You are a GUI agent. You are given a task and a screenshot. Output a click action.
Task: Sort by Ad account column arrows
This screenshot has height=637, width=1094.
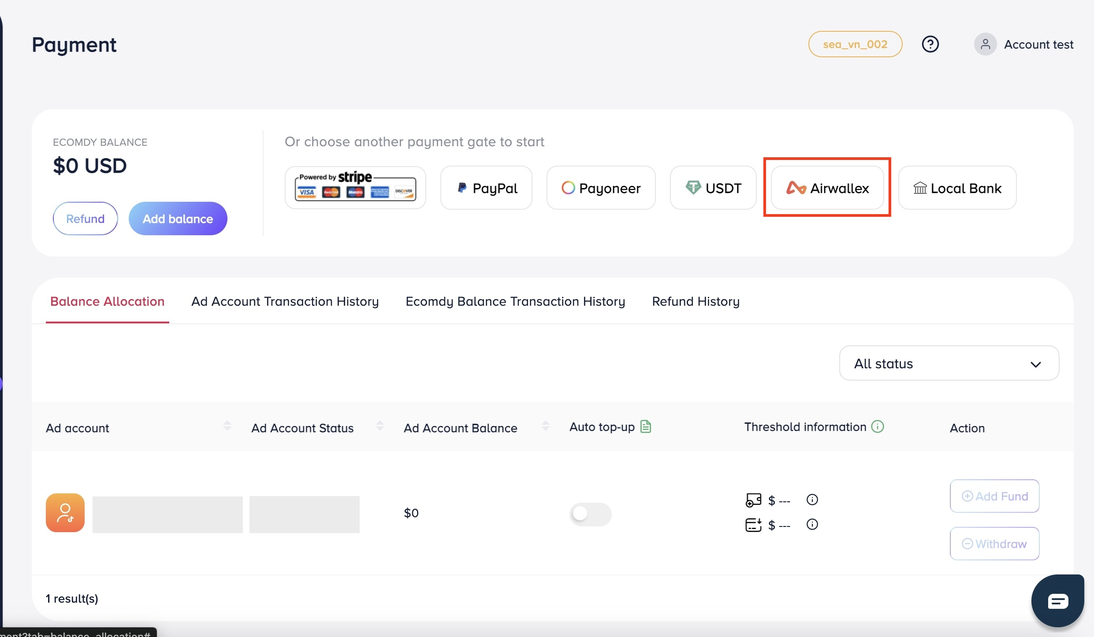pos(227,426)
